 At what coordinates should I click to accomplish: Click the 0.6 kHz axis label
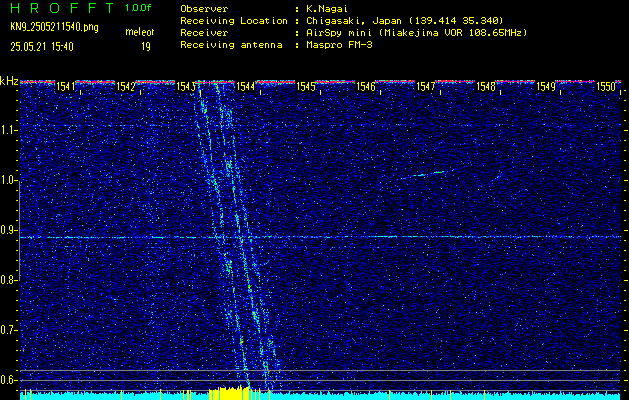7,380
